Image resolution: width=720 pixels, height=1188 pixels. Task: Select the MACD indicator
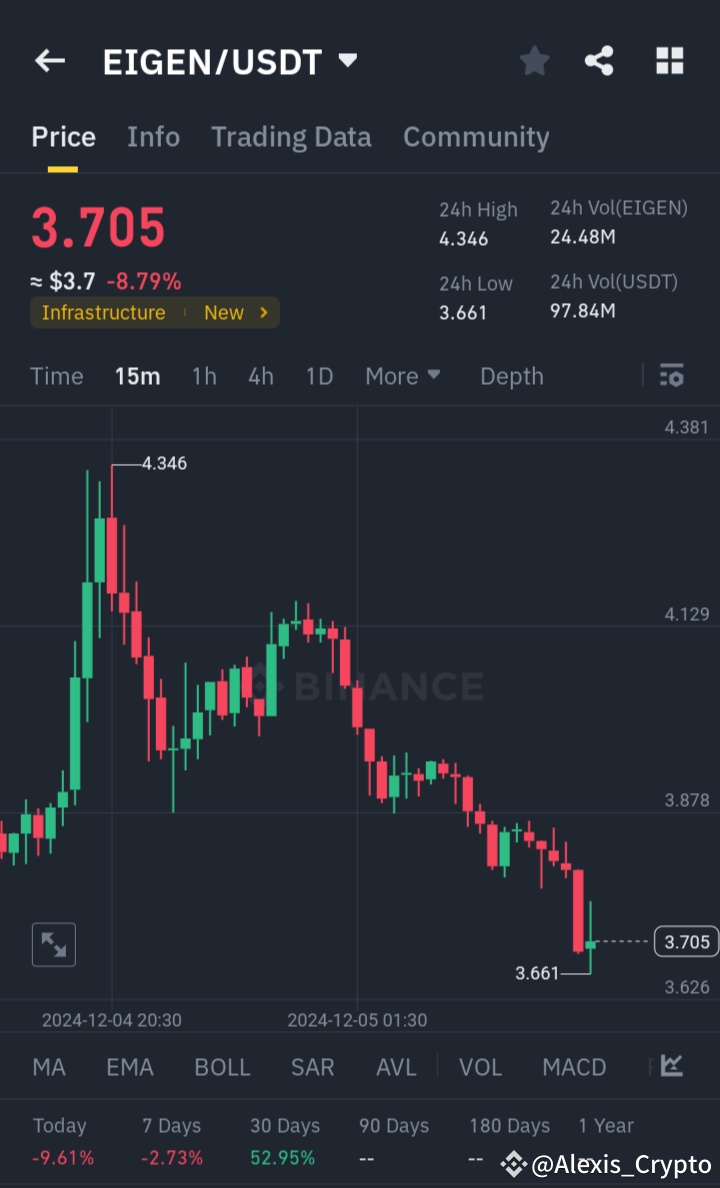click(x=574, y=1067)
